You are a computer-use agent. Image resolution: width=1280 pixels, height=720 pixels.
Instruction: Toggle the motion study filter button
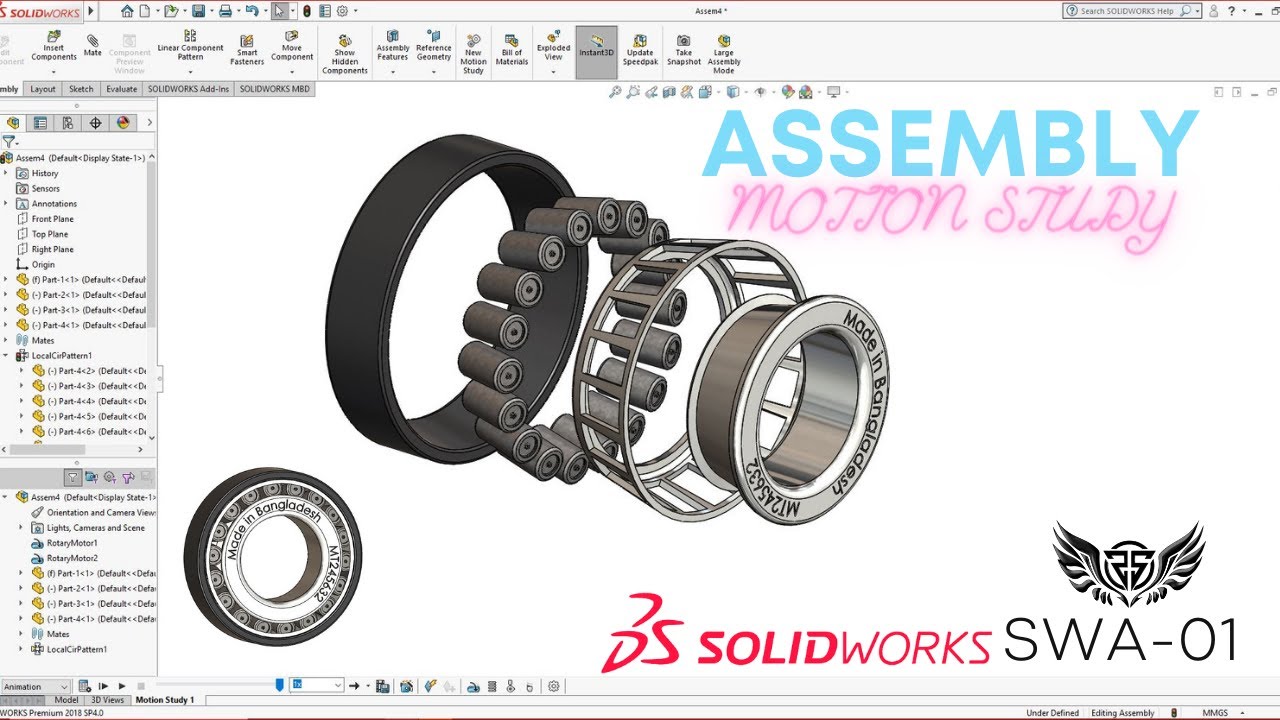coord(73,478)
